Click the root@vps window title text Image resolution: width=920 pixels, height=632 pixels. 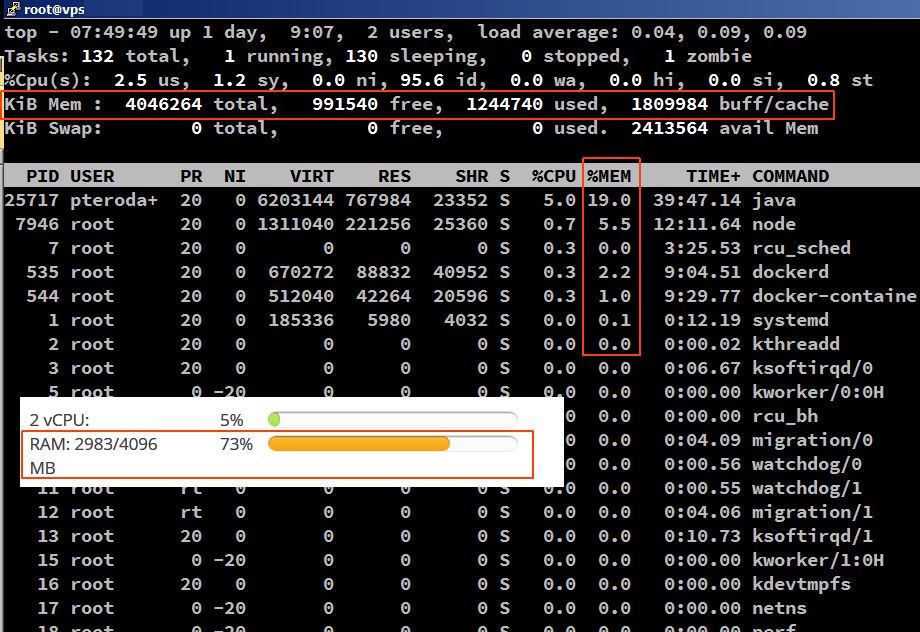coord(54,9)
